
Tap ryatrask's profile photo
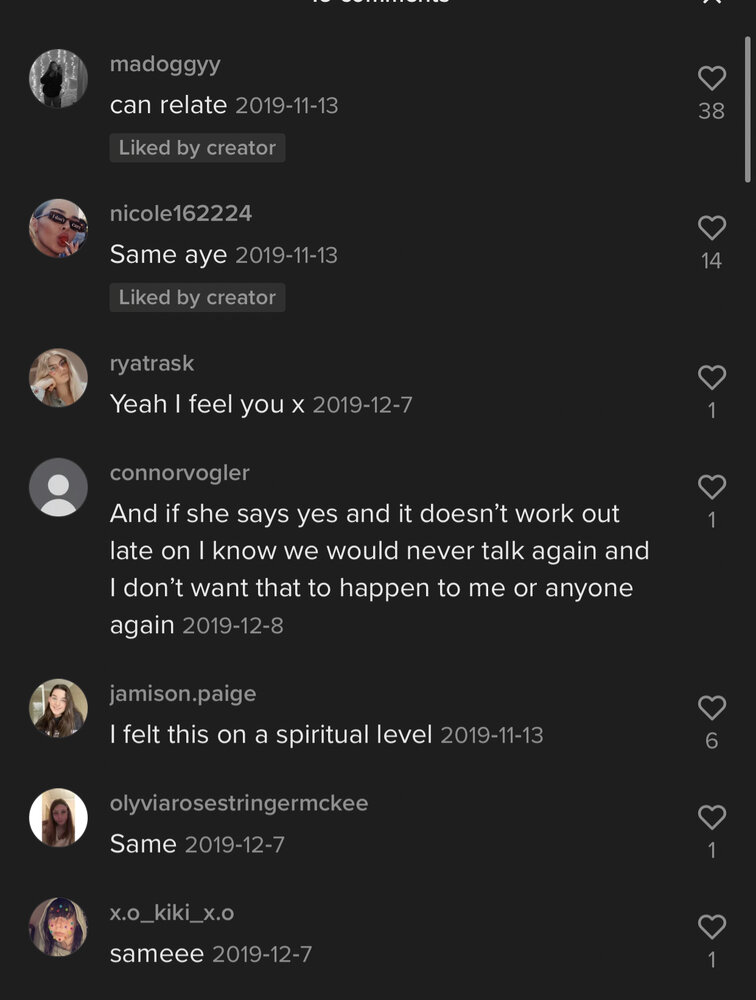point(58,378)
